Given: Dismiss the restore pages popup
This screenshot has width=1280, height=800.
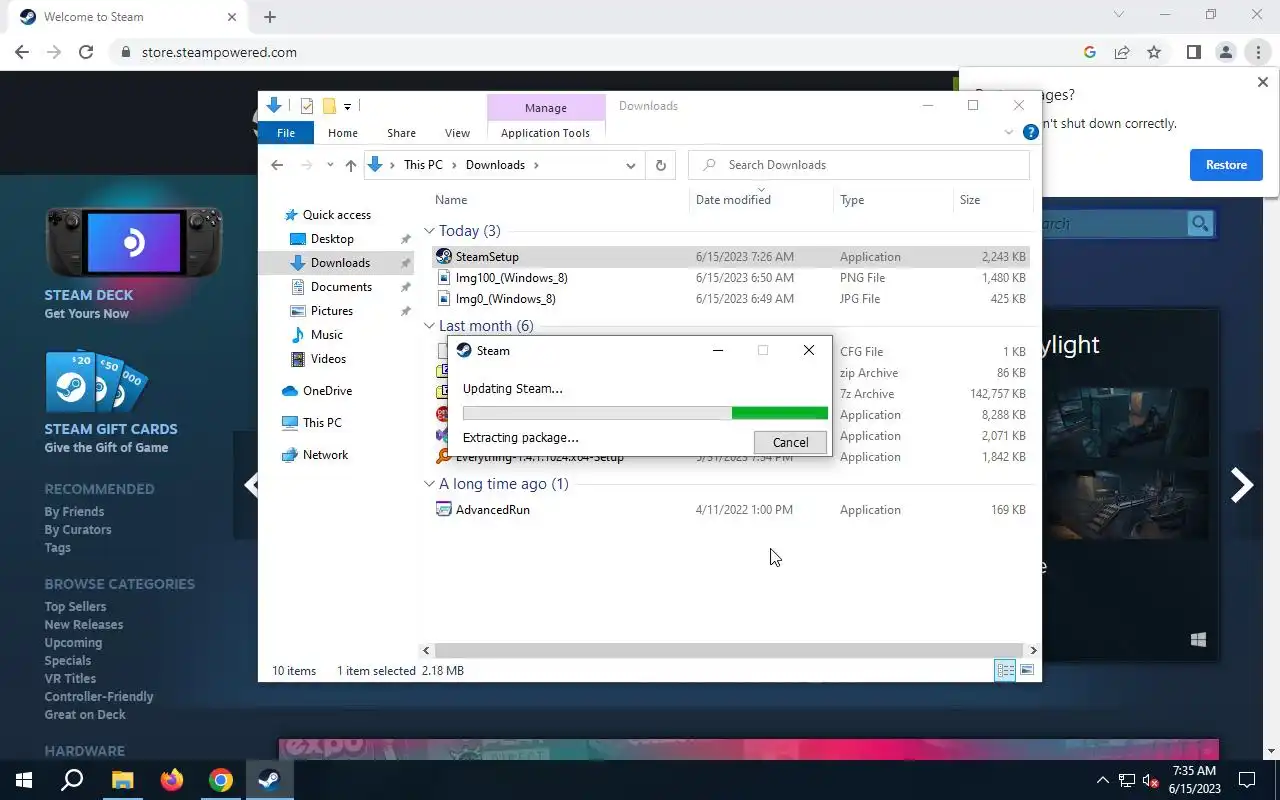Looking at the screenshot, I should coord(1262,82).
